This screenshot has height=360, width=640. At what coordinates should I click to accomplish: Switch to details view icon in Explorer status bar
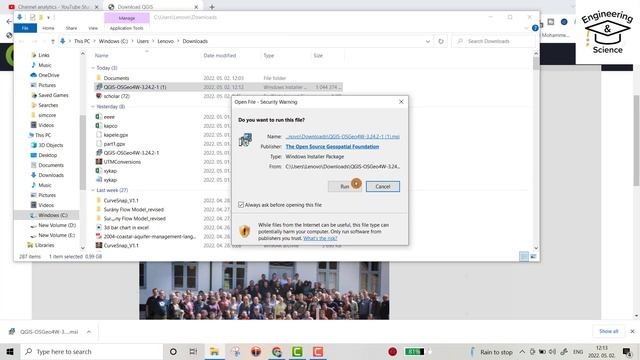tap(524, 256)
